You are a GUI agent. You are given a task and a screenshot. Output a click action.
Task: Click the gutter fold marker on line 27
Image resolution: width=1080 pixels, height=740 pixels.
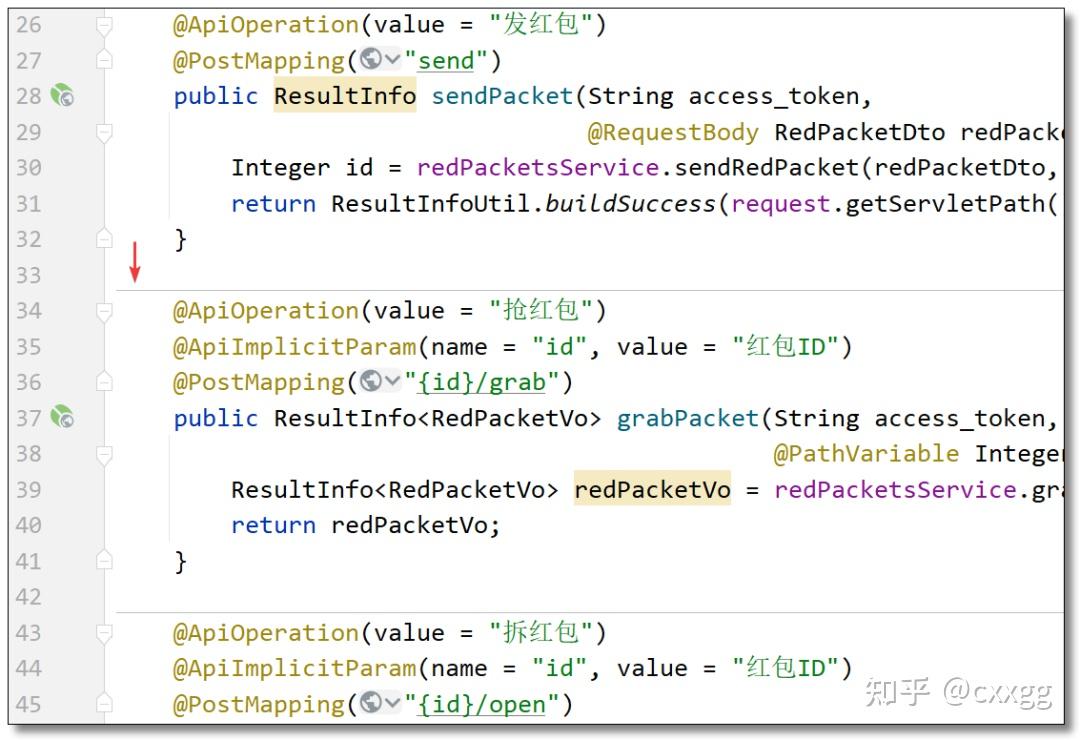point(104,60)
